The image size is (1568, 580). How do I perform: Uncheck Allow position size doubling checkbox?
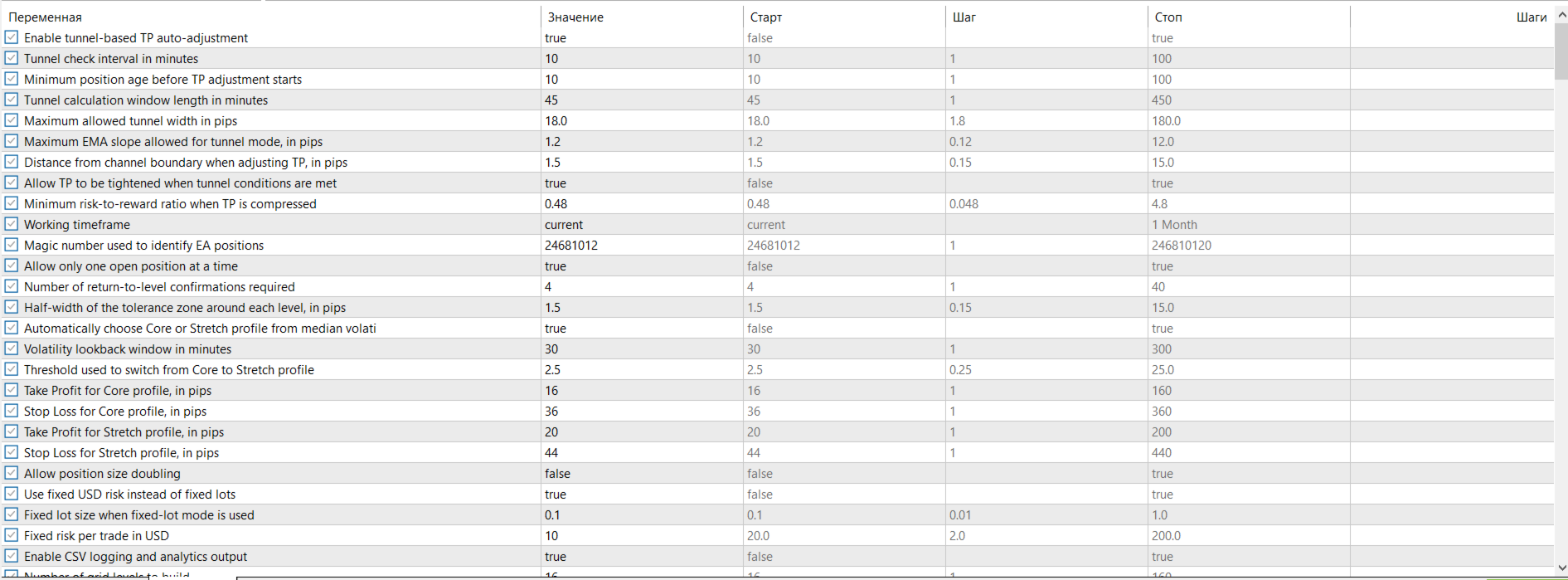tap(12, 473)
